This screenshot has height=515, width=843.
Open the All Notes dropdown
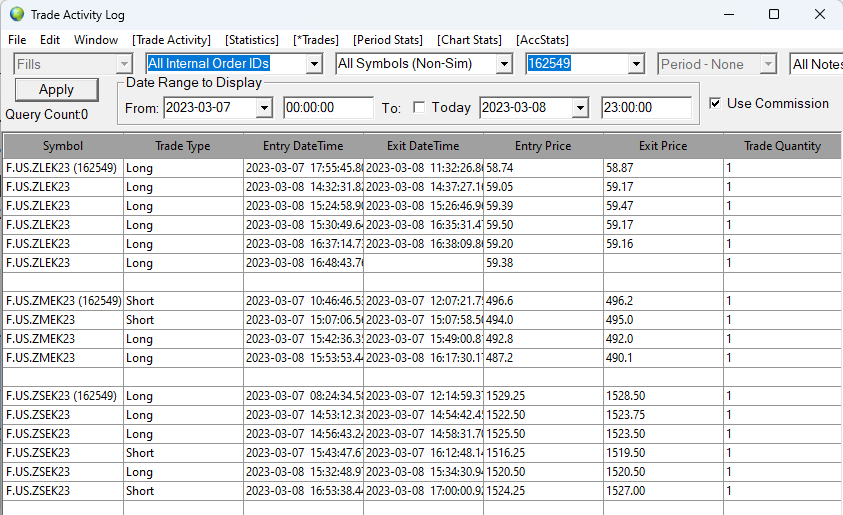816,64
